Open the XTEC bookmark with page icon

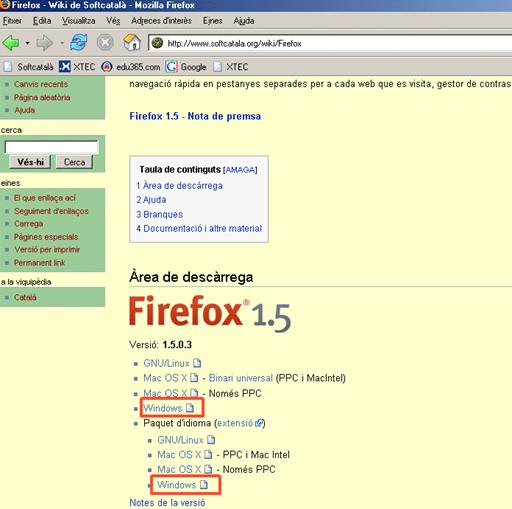pyautogui.click(x=231, y=67)
